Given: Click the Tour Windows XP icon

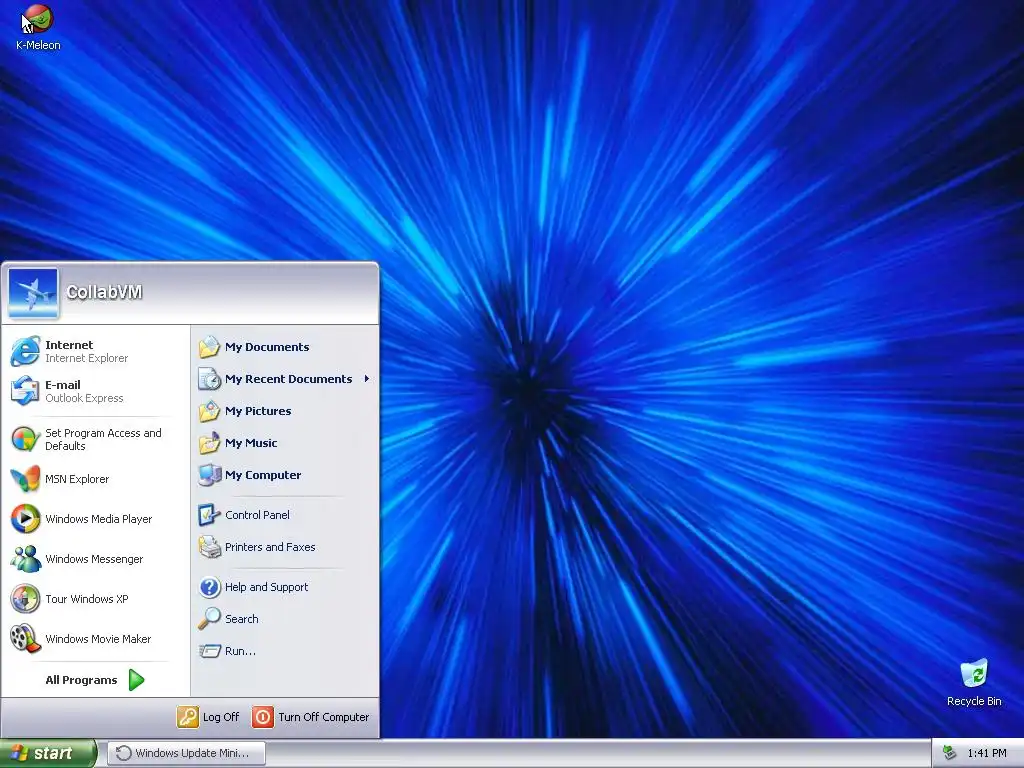Looking at the screenshot, I should 25,599.
